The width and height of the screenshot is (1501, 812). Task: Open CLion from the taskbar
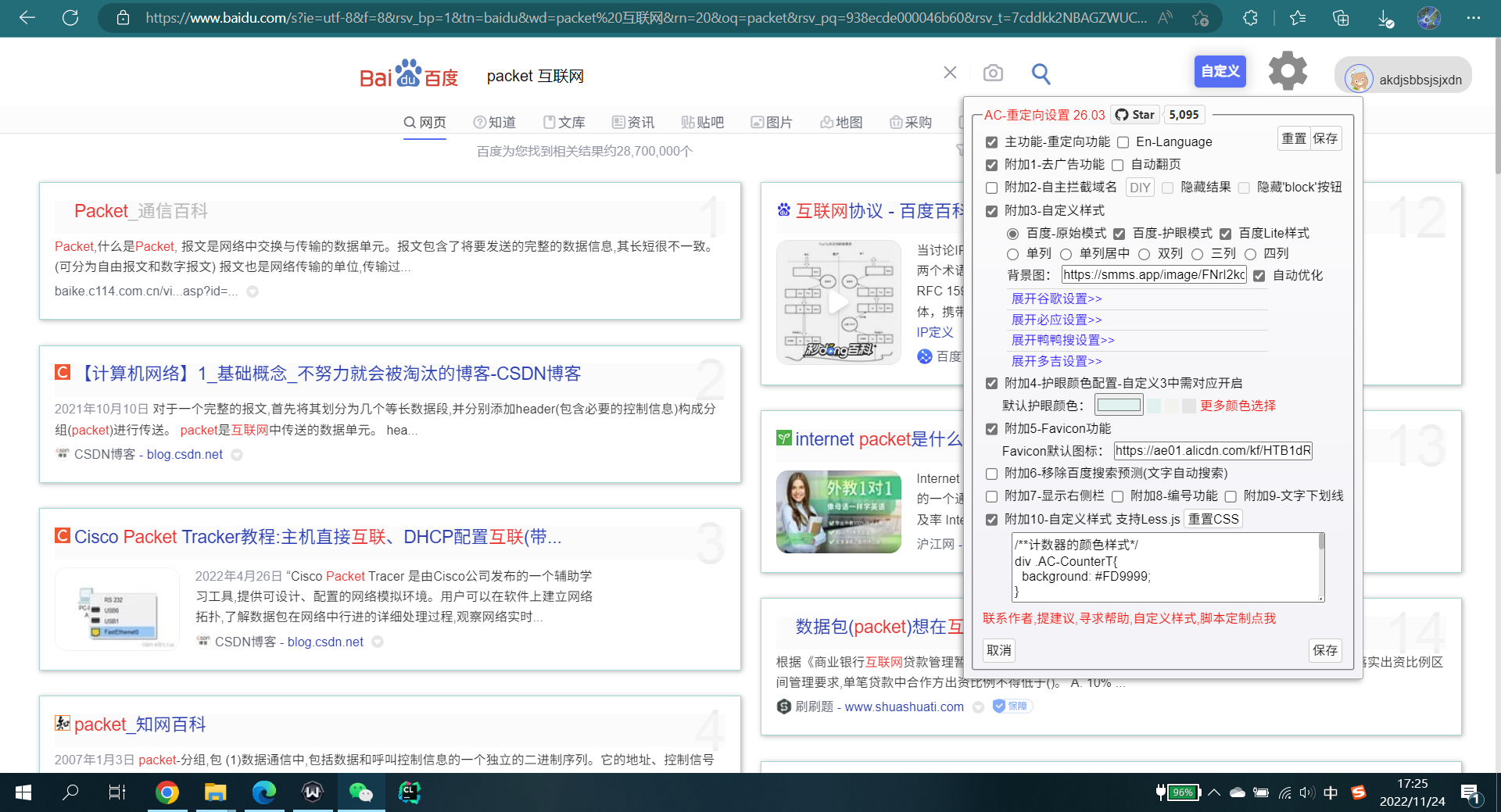click(x=410, y=792)
